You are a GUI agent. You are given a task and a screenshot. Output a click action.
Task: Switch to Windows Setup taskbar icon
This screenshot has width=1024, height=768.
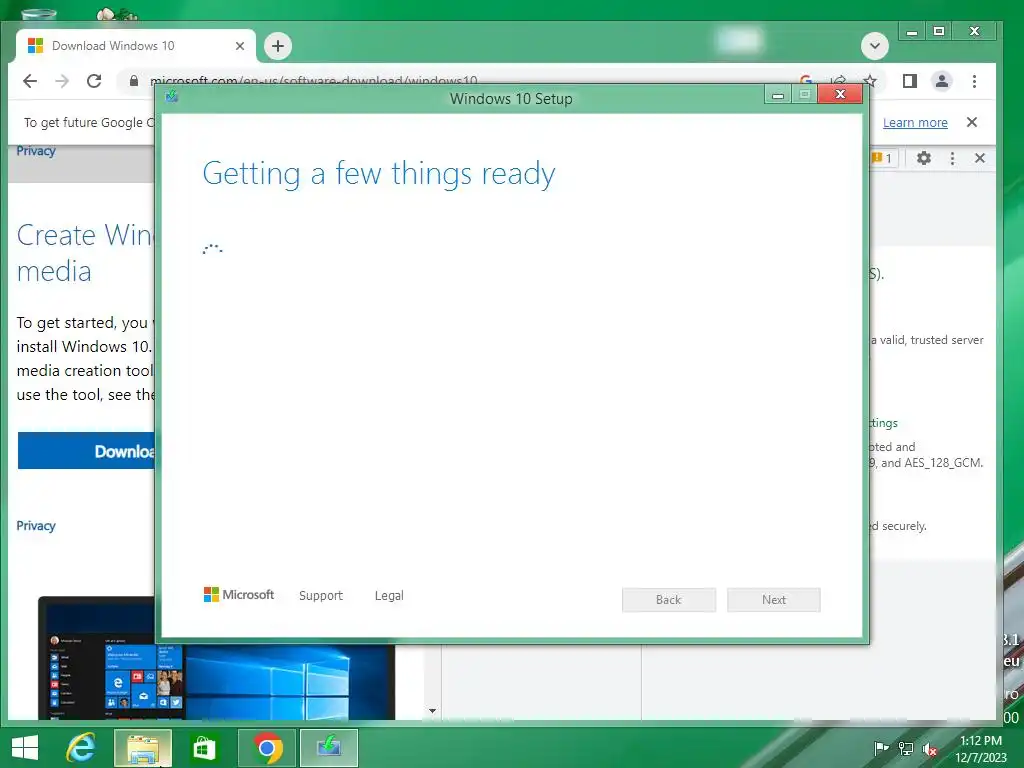pos(328,748)
